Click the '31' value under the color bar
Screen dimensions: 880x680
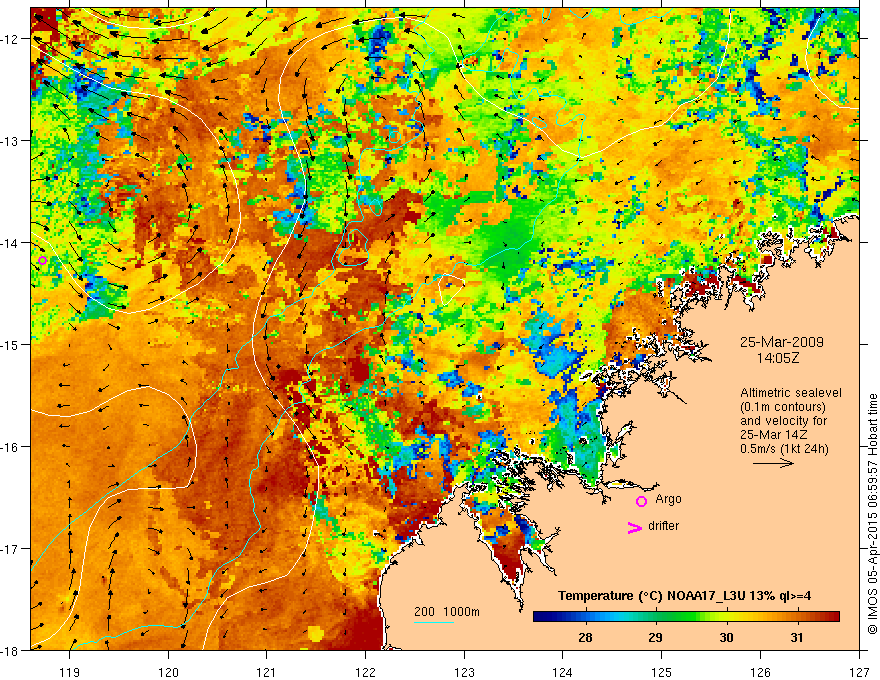click(x=796, y=637)
